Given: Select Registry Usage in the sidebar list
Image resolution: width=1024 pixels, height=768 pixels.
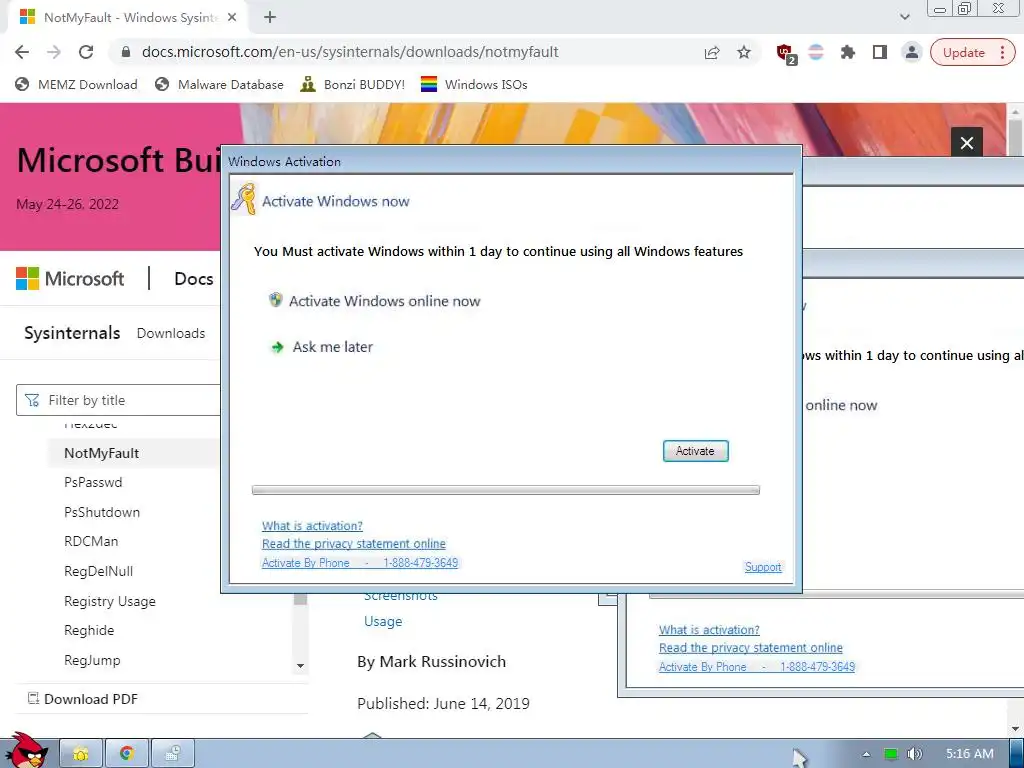Looking at the screenshot, I should [x=110, y=601].
